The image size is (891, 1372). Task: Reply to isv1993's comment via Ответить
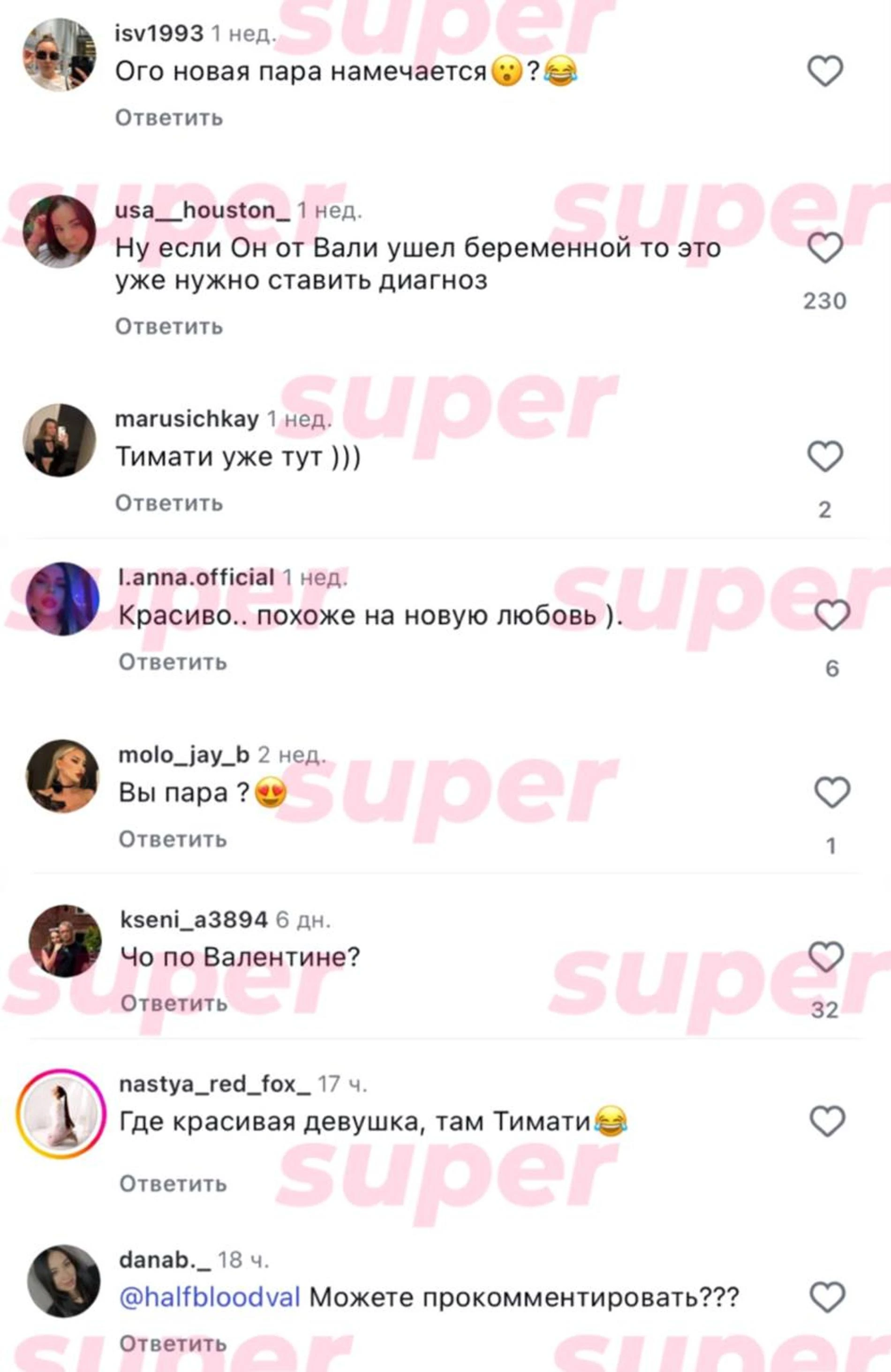tap(169, 118)
